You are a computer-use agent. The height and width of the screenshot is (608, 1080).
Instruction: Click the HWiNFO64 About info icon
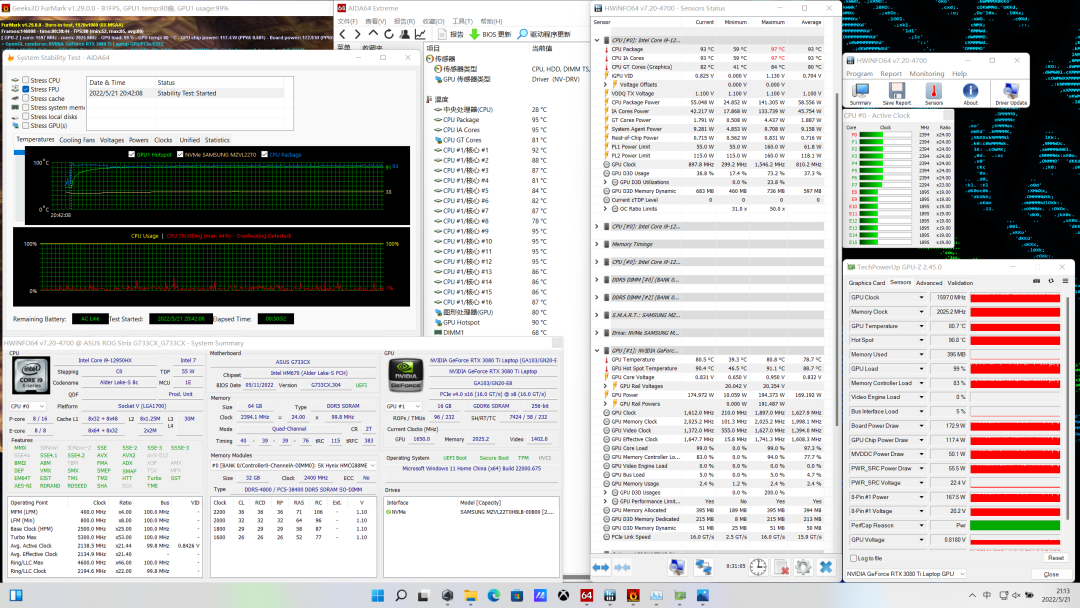point(970,92)
